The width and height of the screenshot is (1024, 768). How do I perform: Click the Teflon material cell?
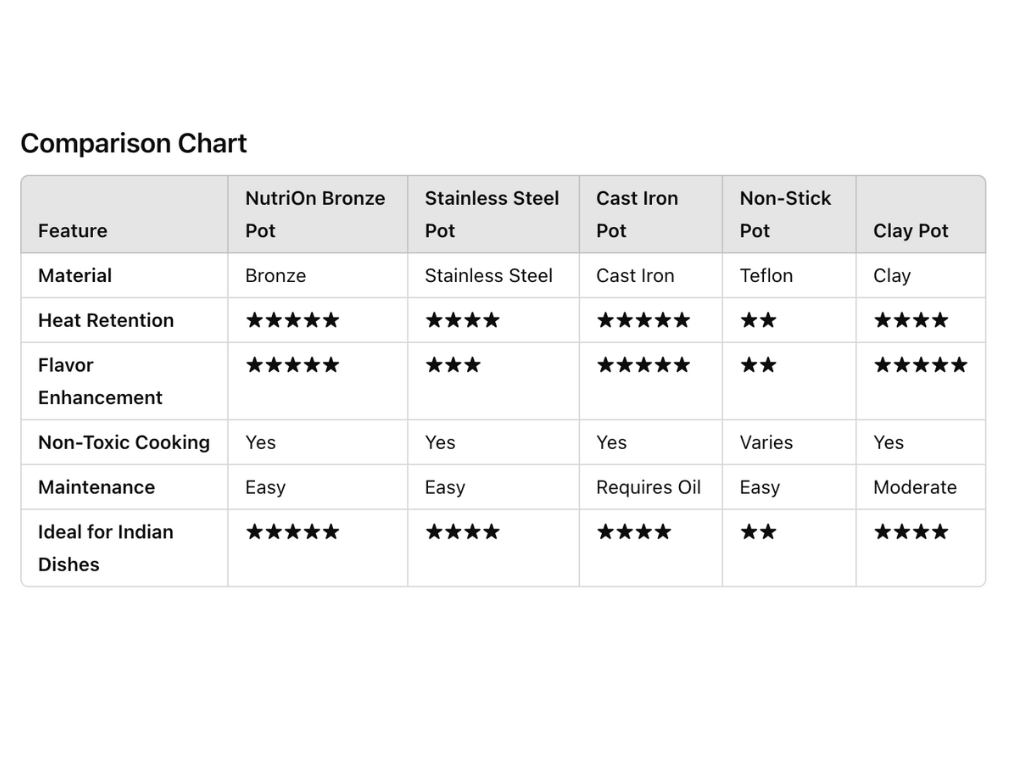pos(766,276)
